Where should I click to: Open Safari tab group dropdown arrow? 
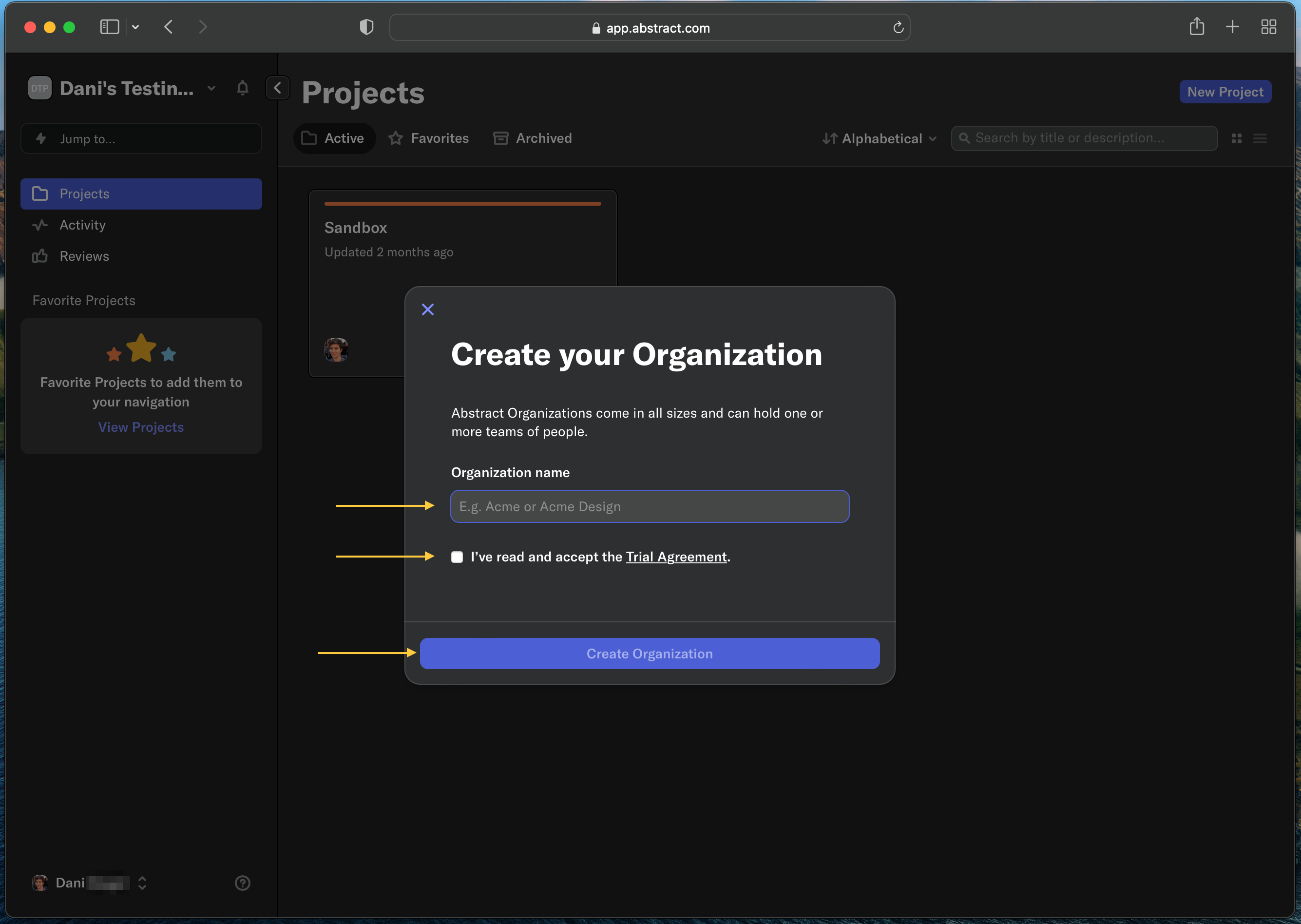point(135,27)
